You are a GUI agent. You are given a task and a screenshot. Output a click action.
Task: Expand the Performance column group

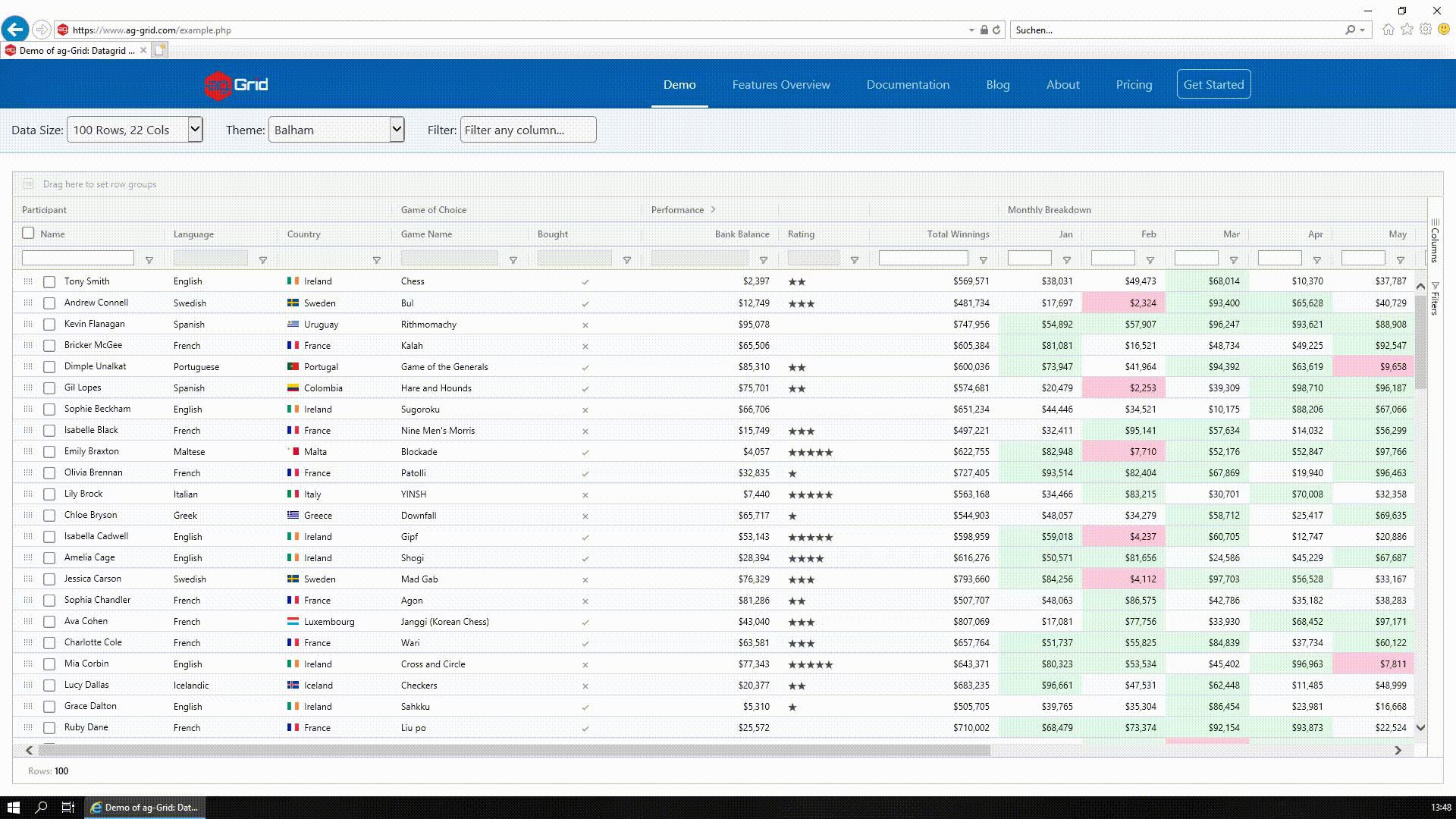pos(713,210)
